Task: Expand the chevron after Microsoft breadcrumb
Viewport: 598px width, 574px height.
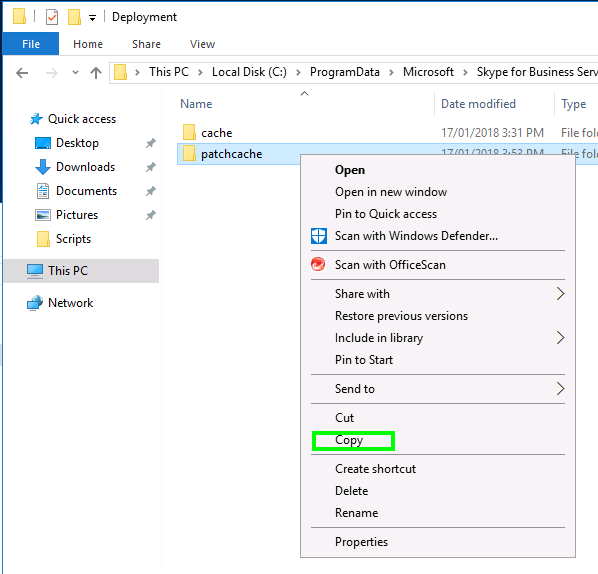Action: pos(465,72)
